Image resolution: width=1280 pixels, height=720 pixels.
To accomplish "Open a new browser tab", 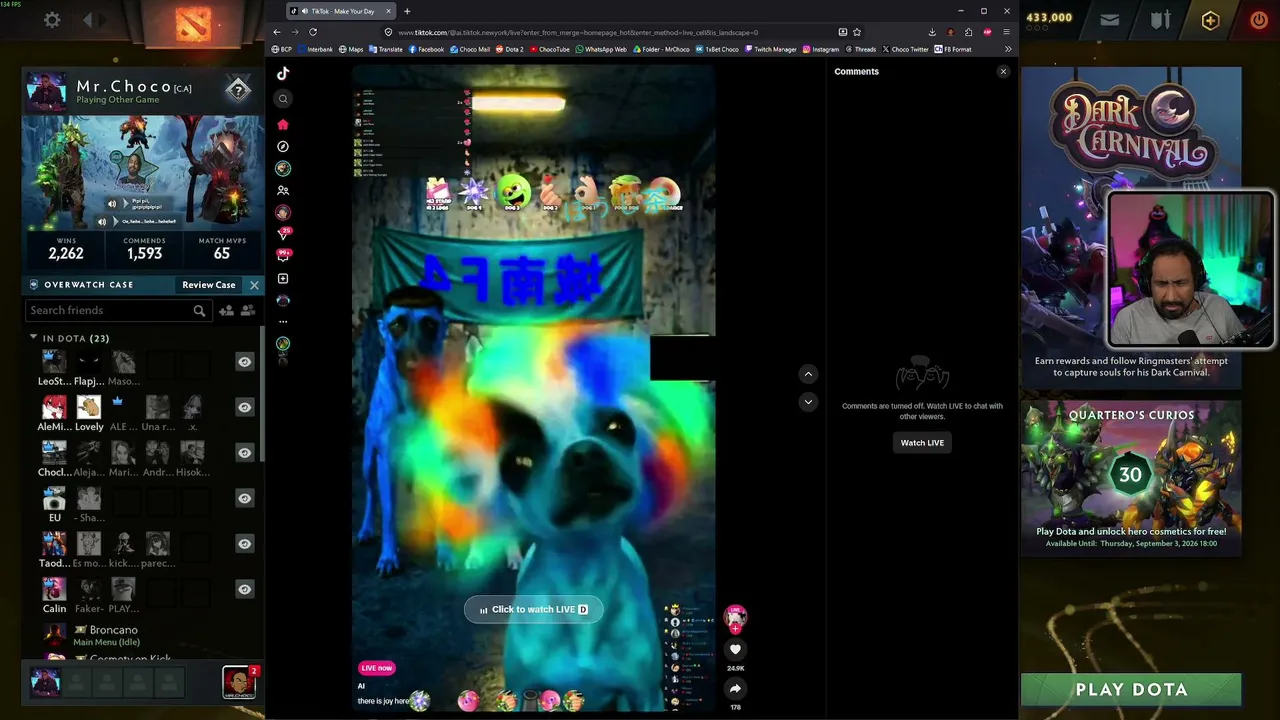I will coord(407,11).
